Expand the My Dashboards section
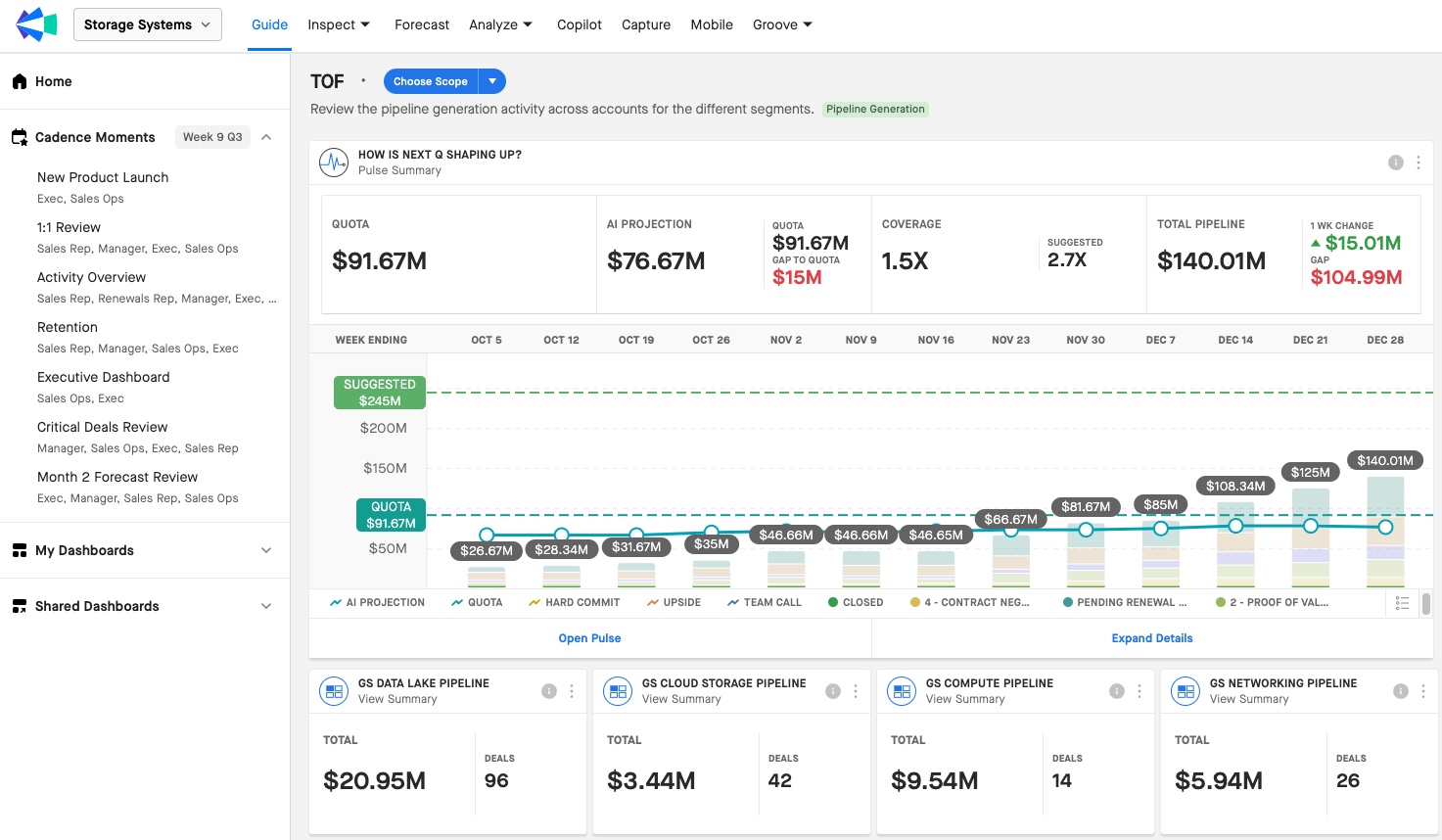This screenshot has width=1442, height=840. [265, 550]
